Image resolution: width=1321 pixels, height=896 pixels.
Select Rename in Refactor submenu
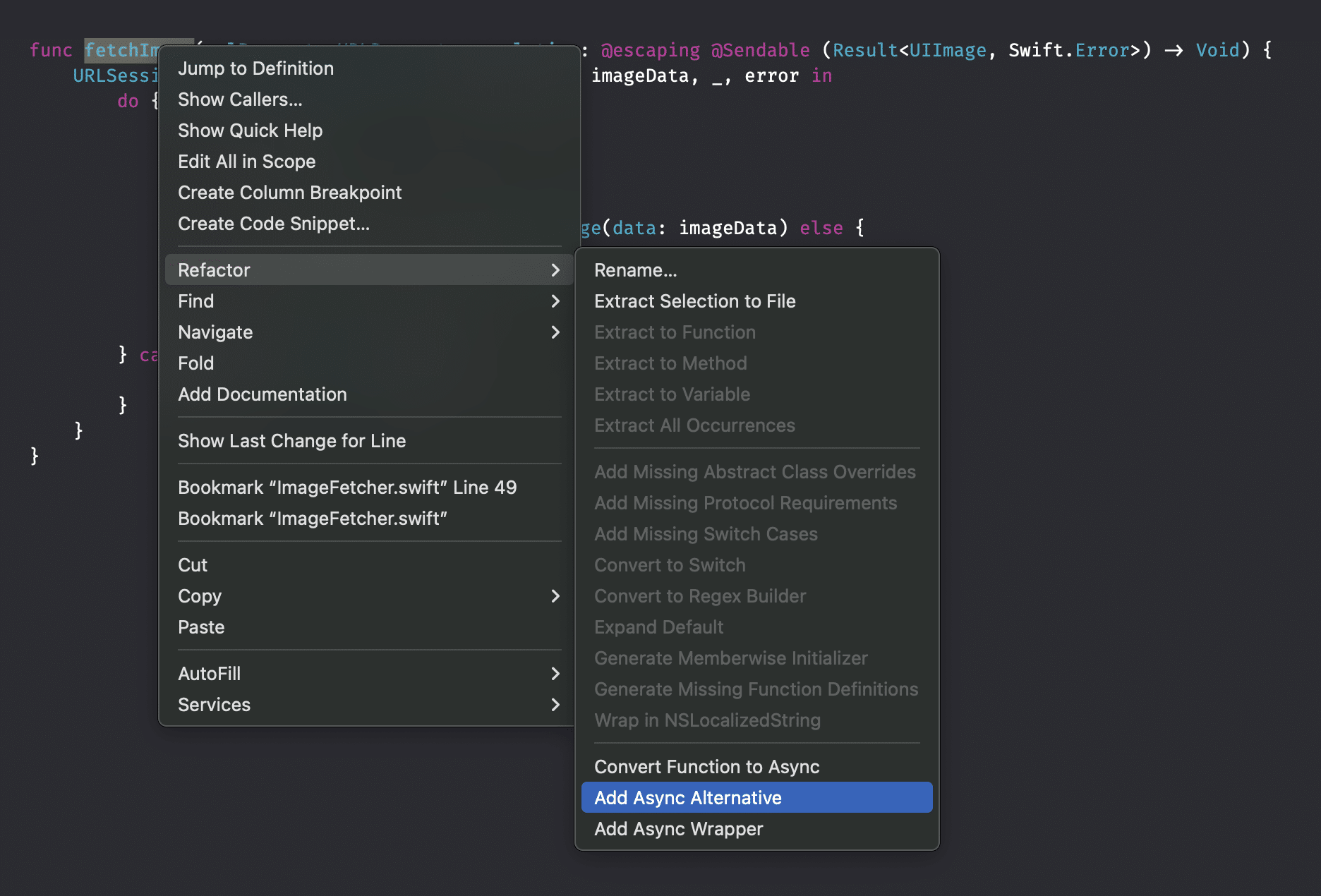[x=635, y=270]
